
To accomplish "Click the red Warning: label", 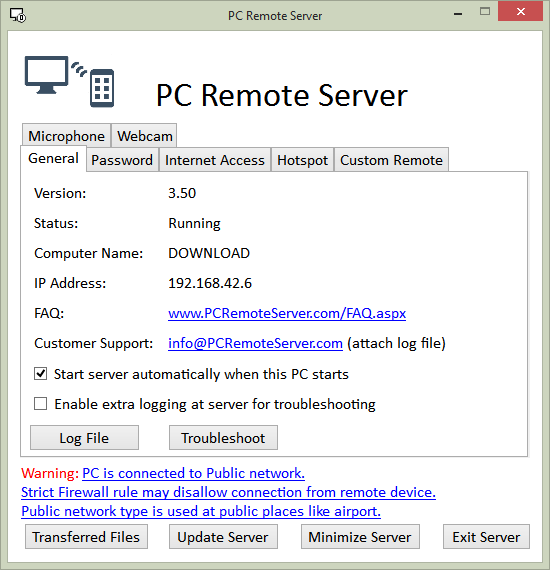I will click(x=50, y=473).
